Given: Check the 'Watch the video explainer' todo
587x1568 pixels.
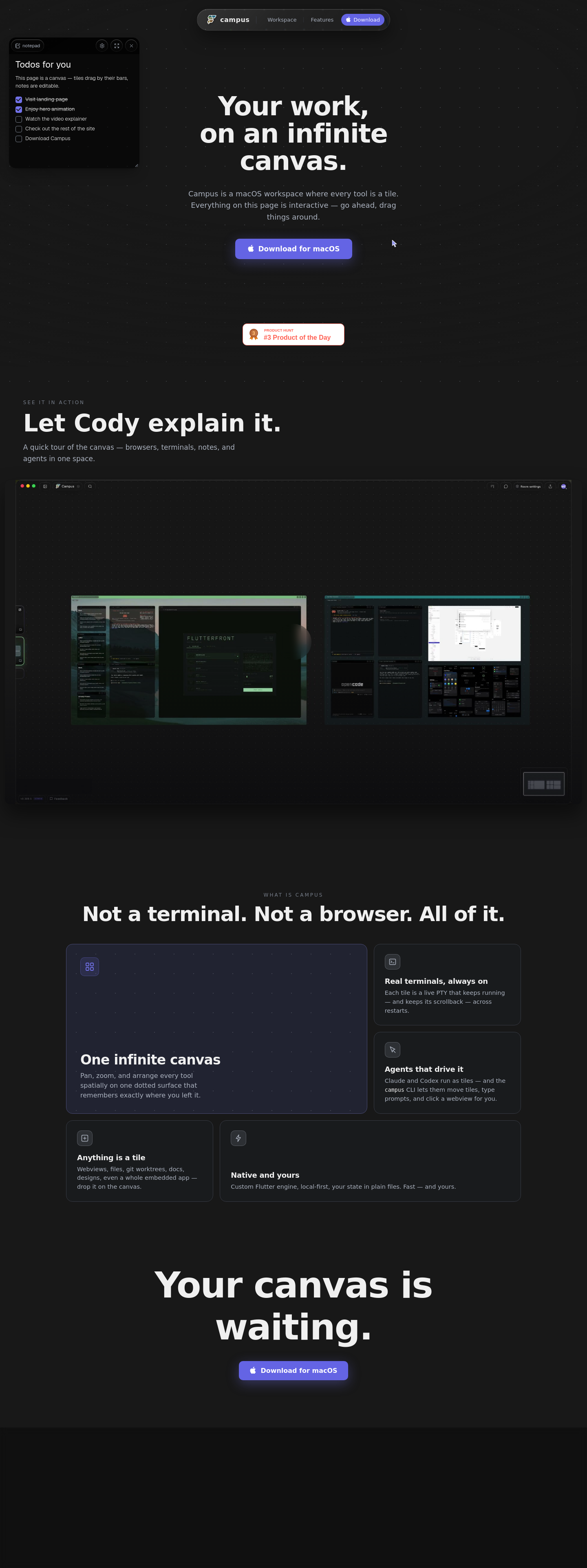Looking at the screenshot, I should (x=19, y=119).
